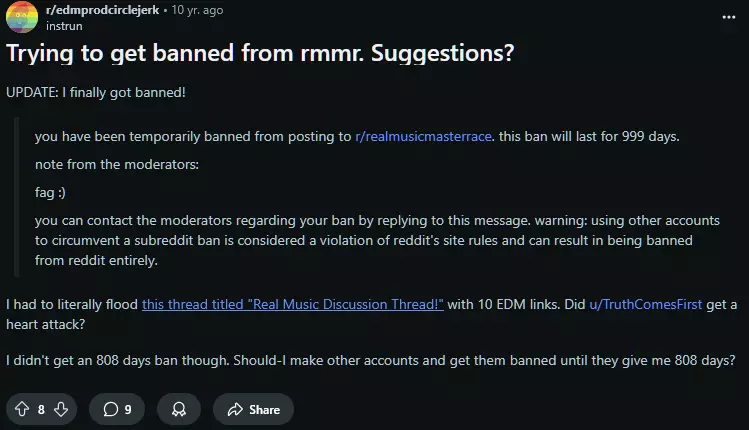
Task: Give an award using the award icon
Action: [178, 409]
